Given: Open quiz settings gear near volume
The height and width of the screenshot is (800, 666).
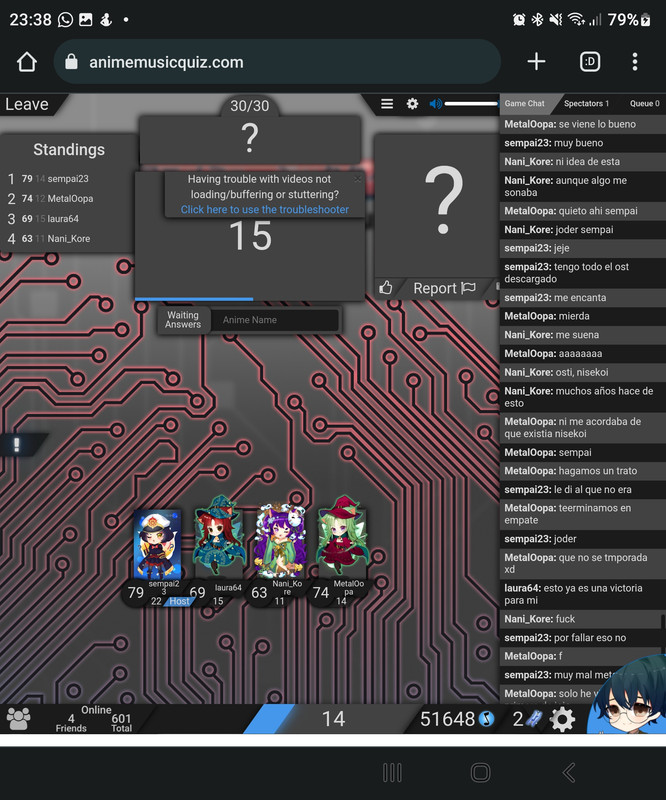Looking at the screenshot, I should [x=412, y=104].
